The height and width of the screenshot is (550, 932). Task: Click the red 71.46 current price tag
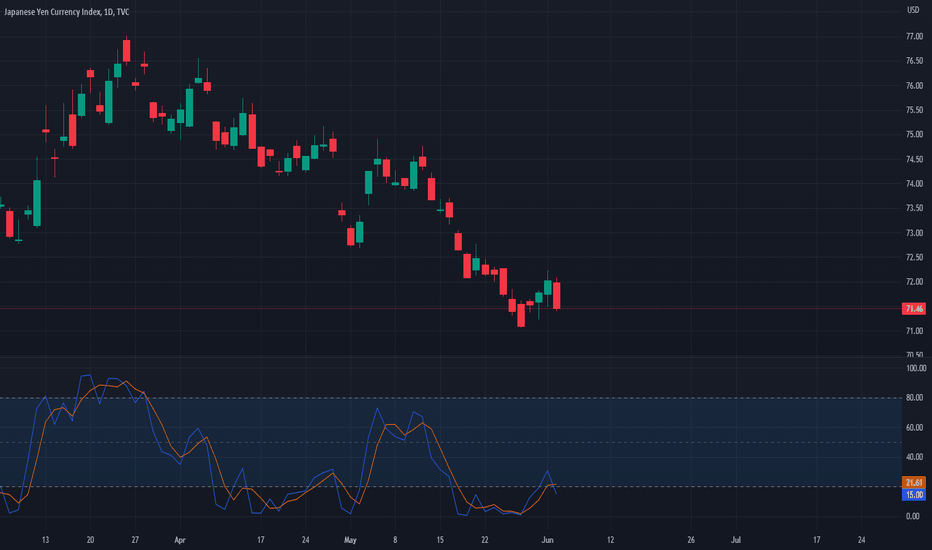914,309
